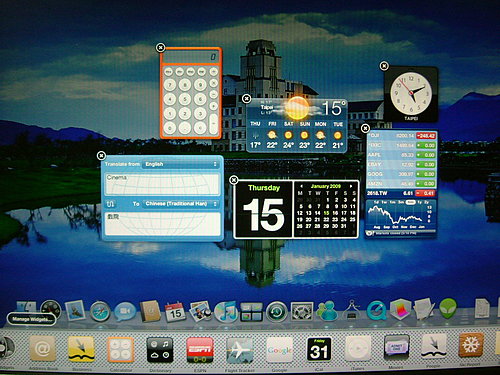The image size is (500, 375).
Task: Open System Preferences gear icon in Dock
Action: coord(302,312)
